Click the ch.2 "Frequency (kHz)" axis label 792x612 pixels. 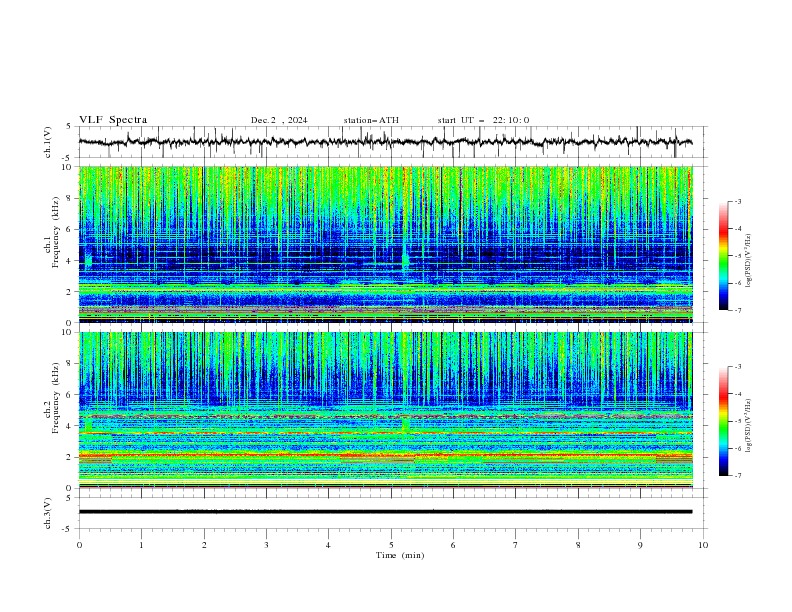click(x=55, y=397)
